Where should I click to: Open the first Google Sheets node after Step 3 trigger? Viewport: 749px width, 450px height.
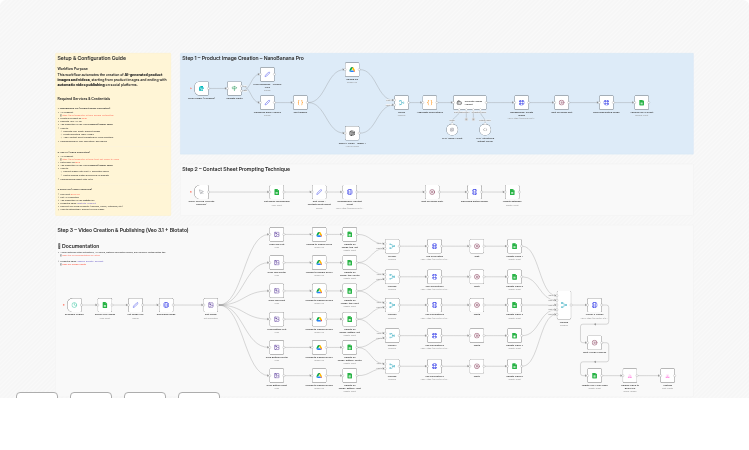[104, 304]
